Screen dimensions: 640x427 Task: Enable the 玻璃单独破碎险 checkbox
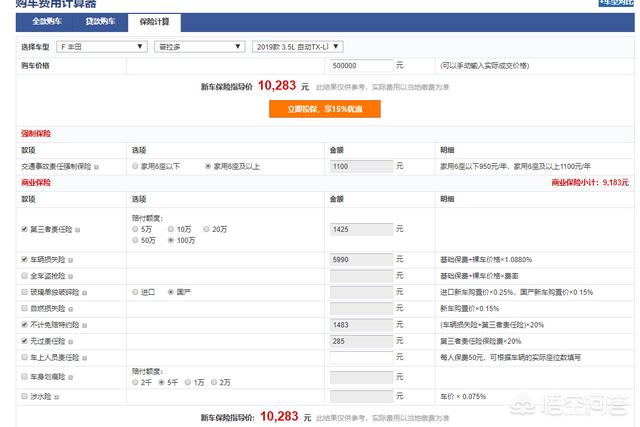(x=24, y=292)
